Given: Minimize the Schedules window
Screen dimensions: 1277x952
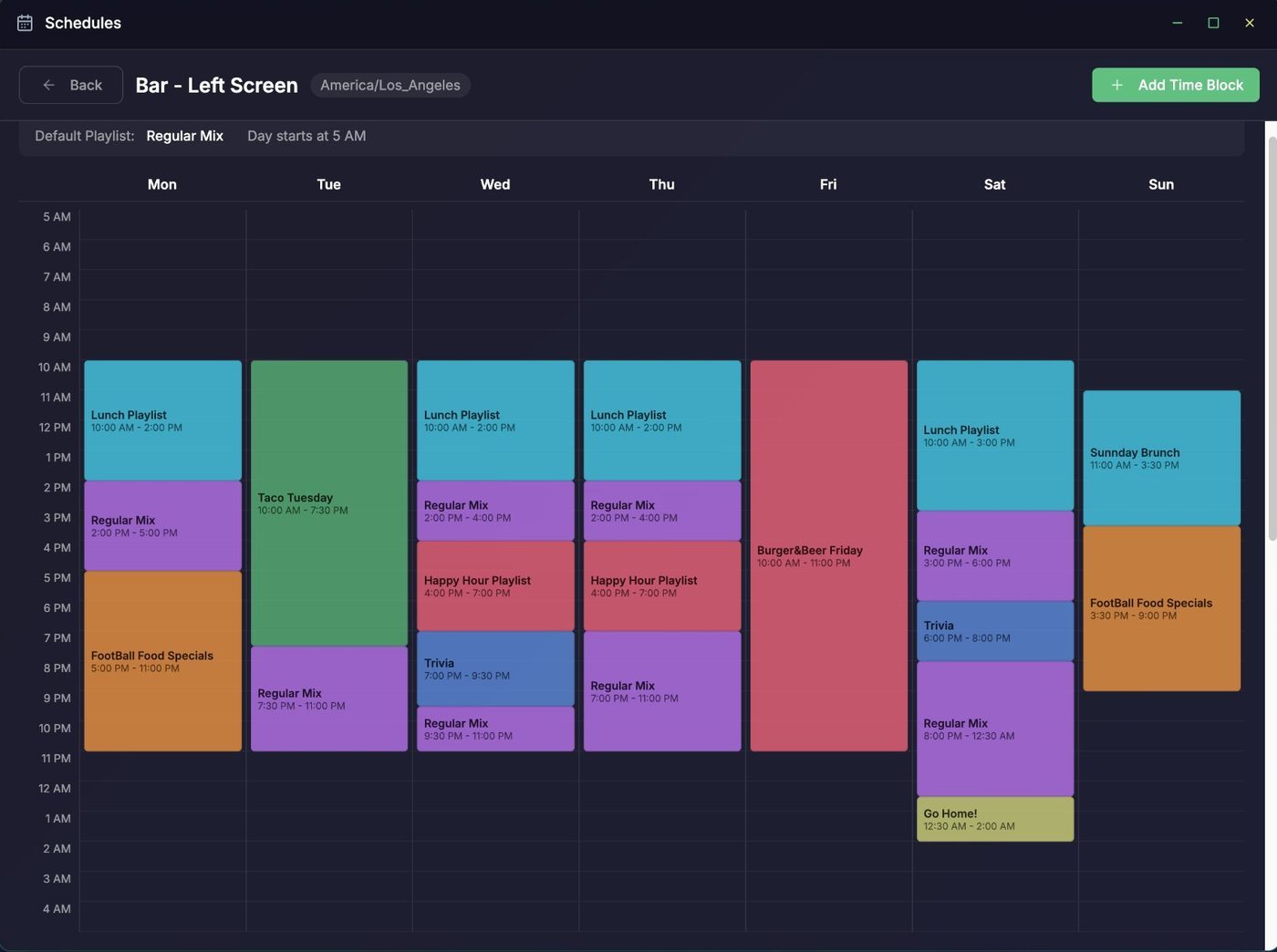Looking at the screenshot, I should (1178, 23).
